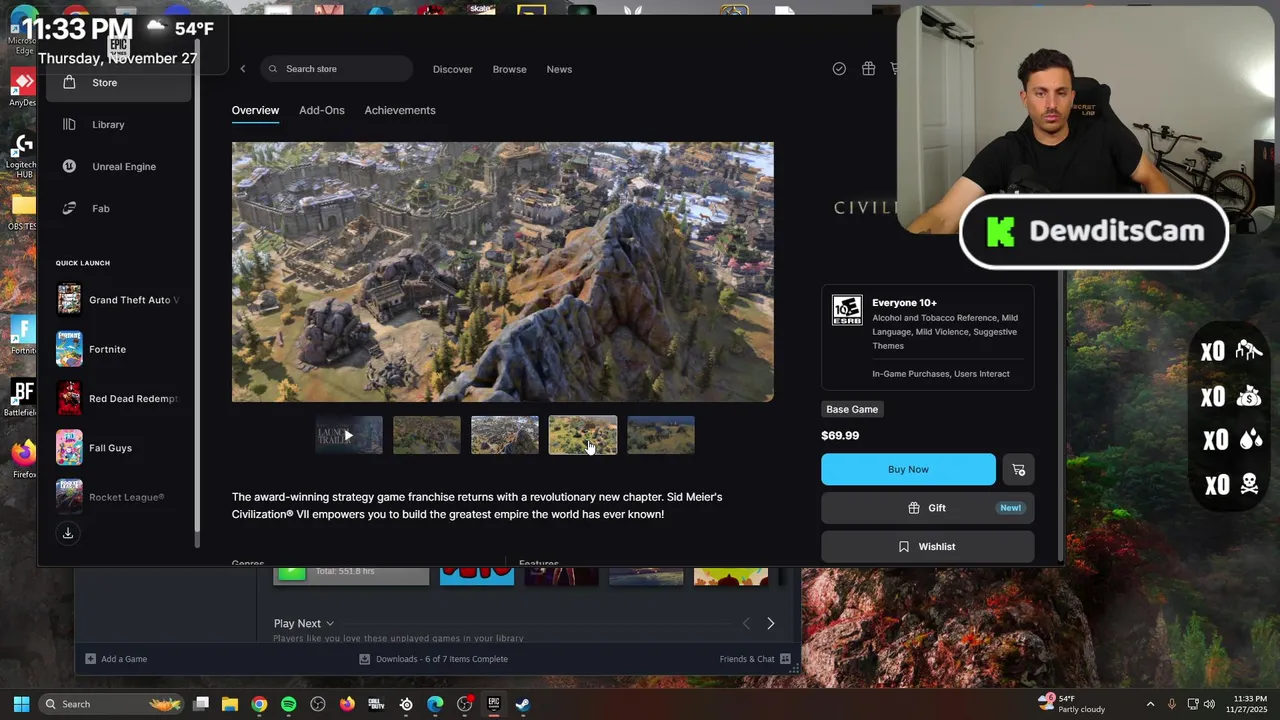Click the Everyone 10+ rating text
Viewport: 1280px width, 720px height.
pyautogui.click(x=904, y=303)
